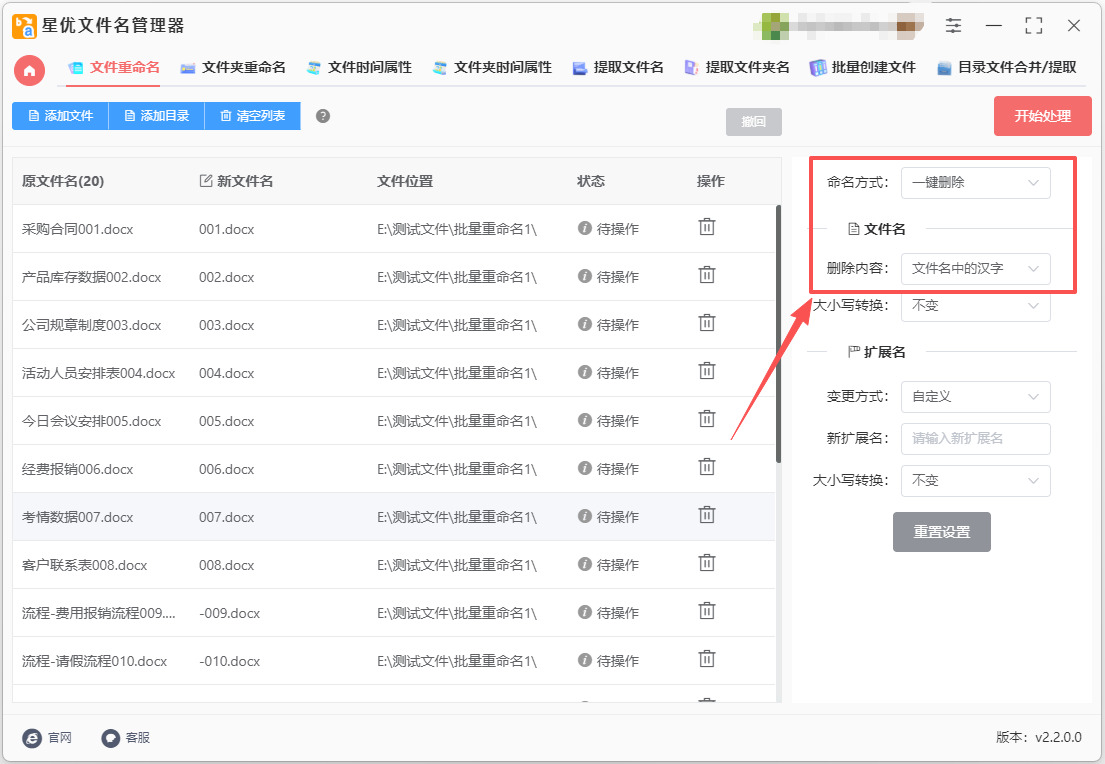Open the 命名方式 dropdown
The width and height of the screenshot is (1105, 764).
coord(975,183)
